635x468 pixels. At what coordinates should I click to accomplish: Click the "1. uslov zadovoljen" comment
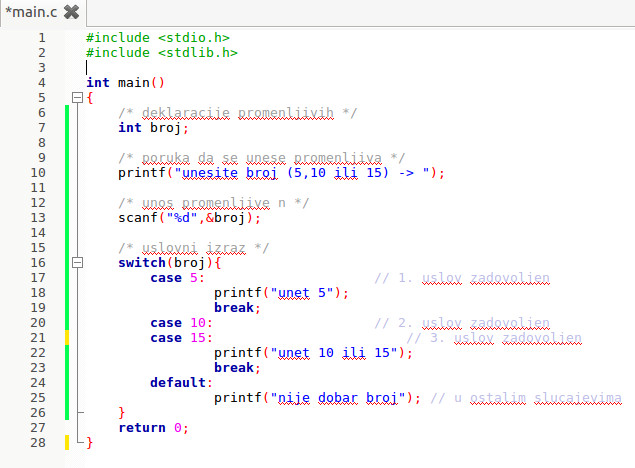462,278
